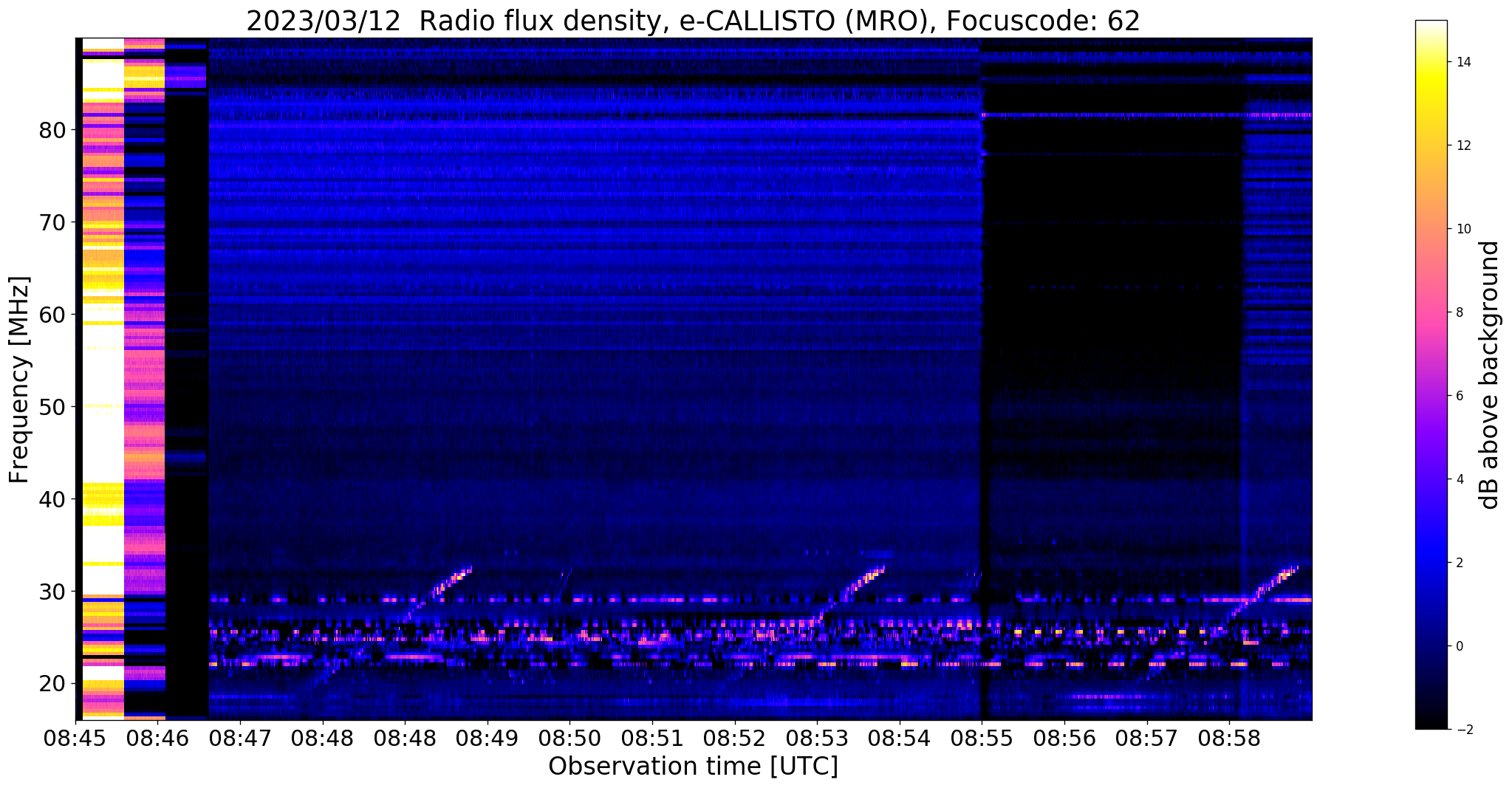Click the 70 tick label on the frequency axis
The image size is (1512, 788).
pyautogui.click(x=52, y=223)
